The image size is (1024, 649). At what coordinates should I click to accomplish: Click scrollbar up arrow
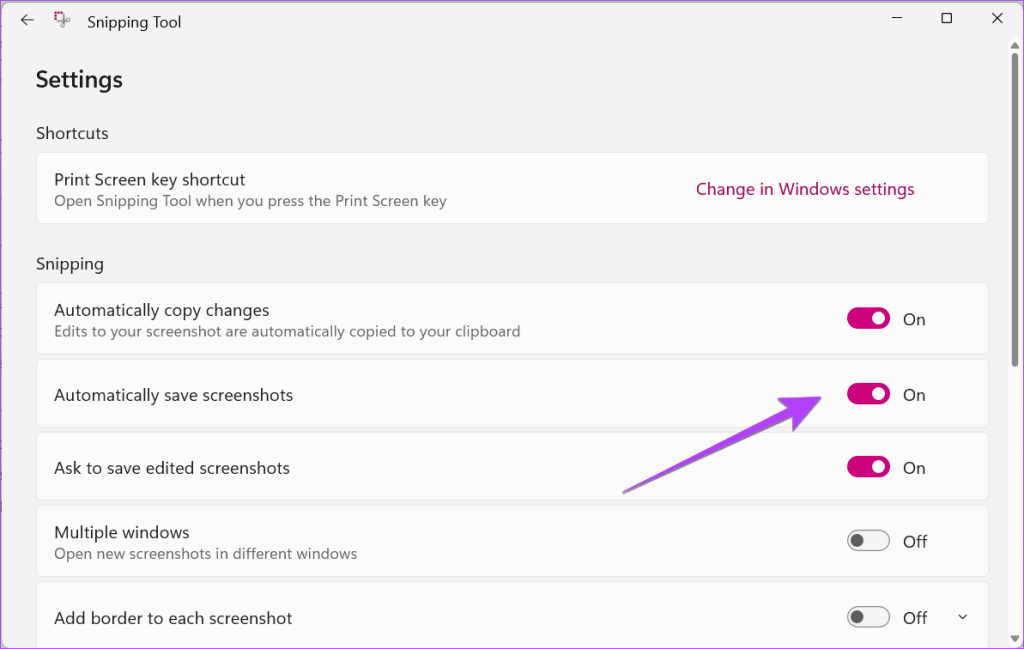[1014, 46]
